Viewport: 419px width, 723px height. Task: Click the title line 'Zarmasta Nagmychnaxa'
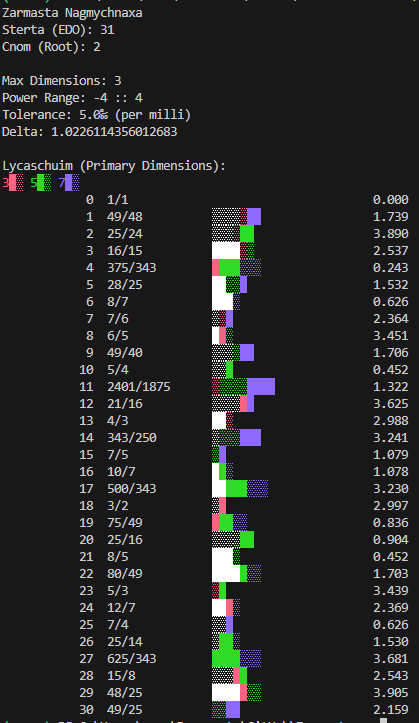click(x=72, y=13)
